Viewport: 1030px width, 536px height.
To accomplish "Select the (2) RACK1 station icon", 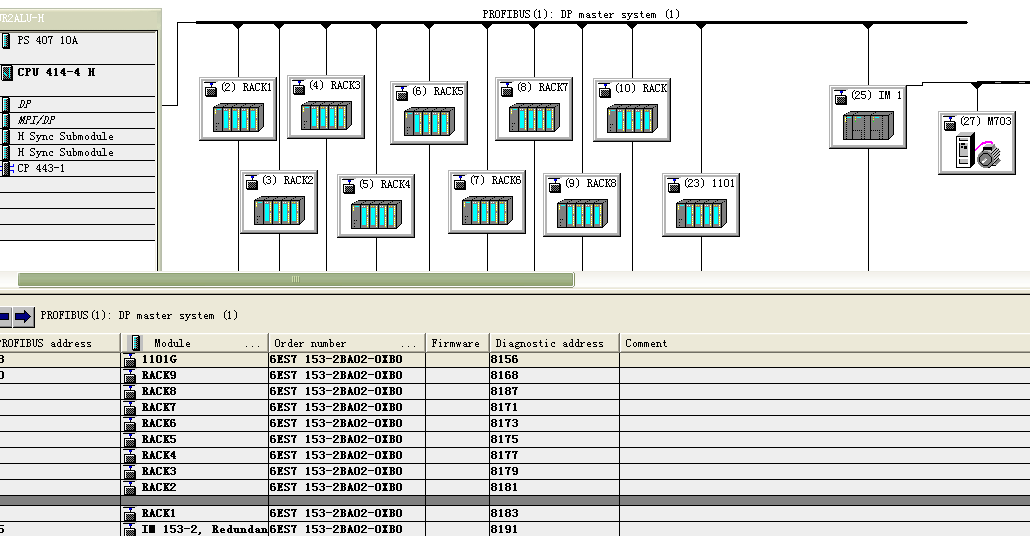I will point(238,109).
